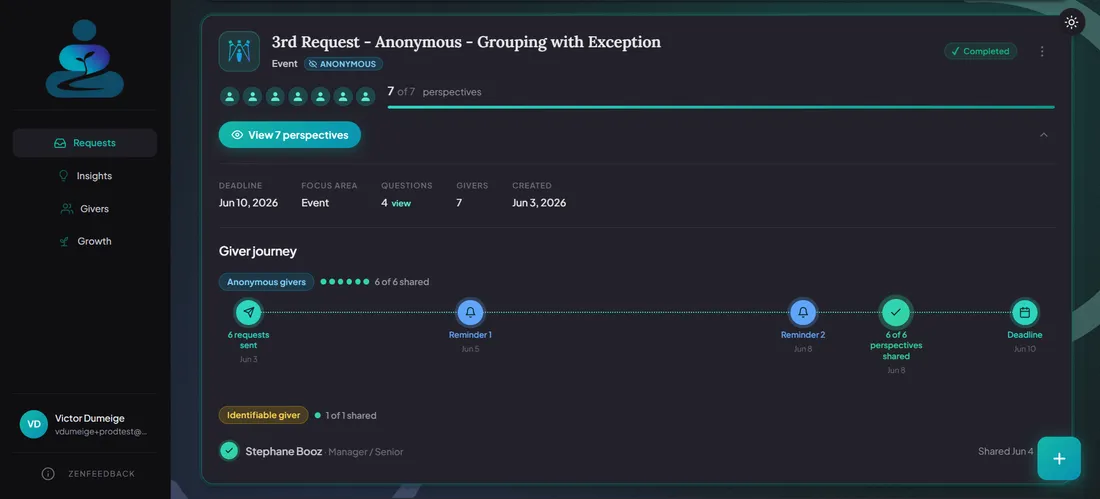Viewport: 1100px width, 499px height.
Task: Click the 1 of 1 shared indicator
Action: point(346,415)
